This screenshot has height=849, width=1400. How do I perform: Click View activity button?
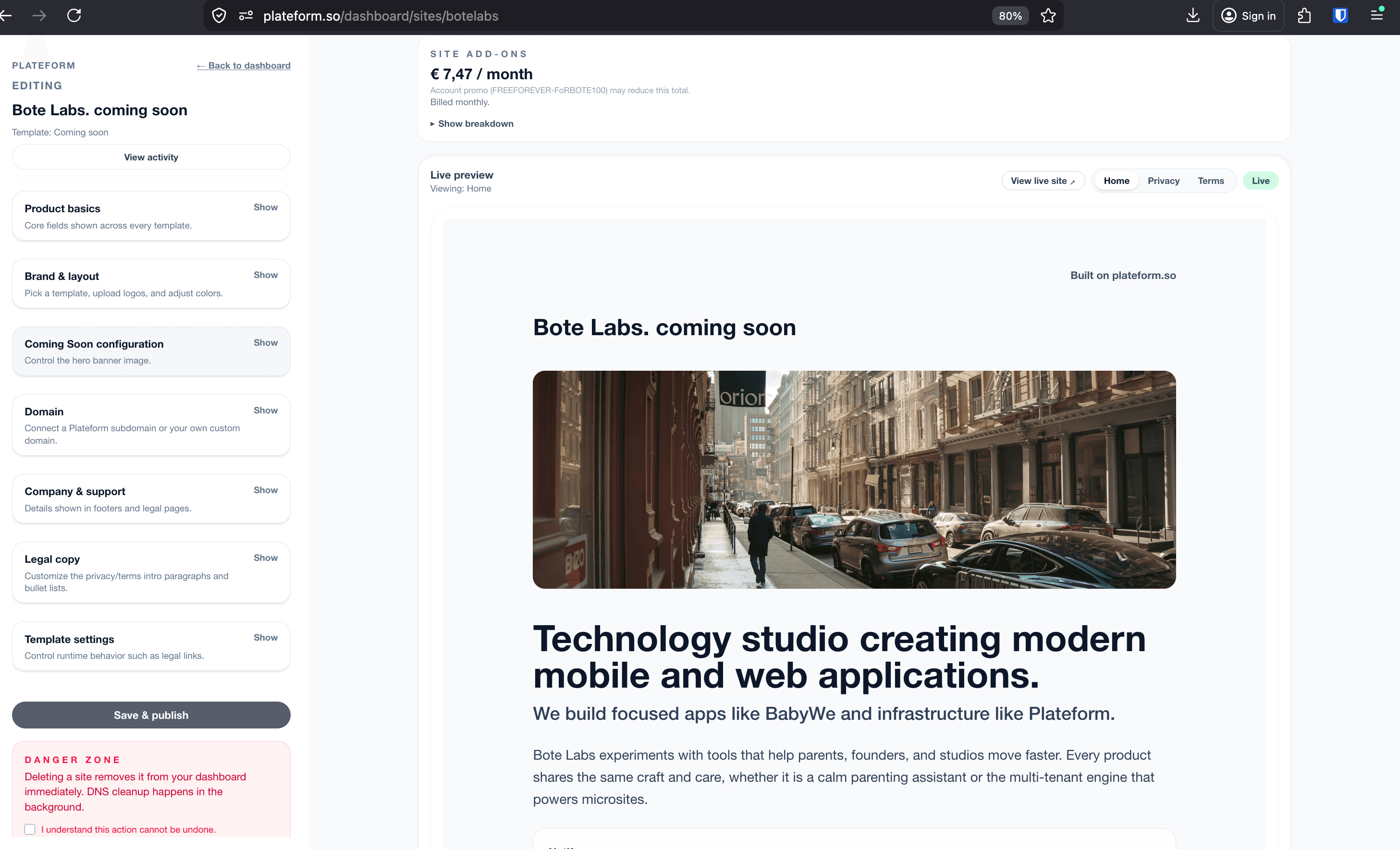click(151, 158)
